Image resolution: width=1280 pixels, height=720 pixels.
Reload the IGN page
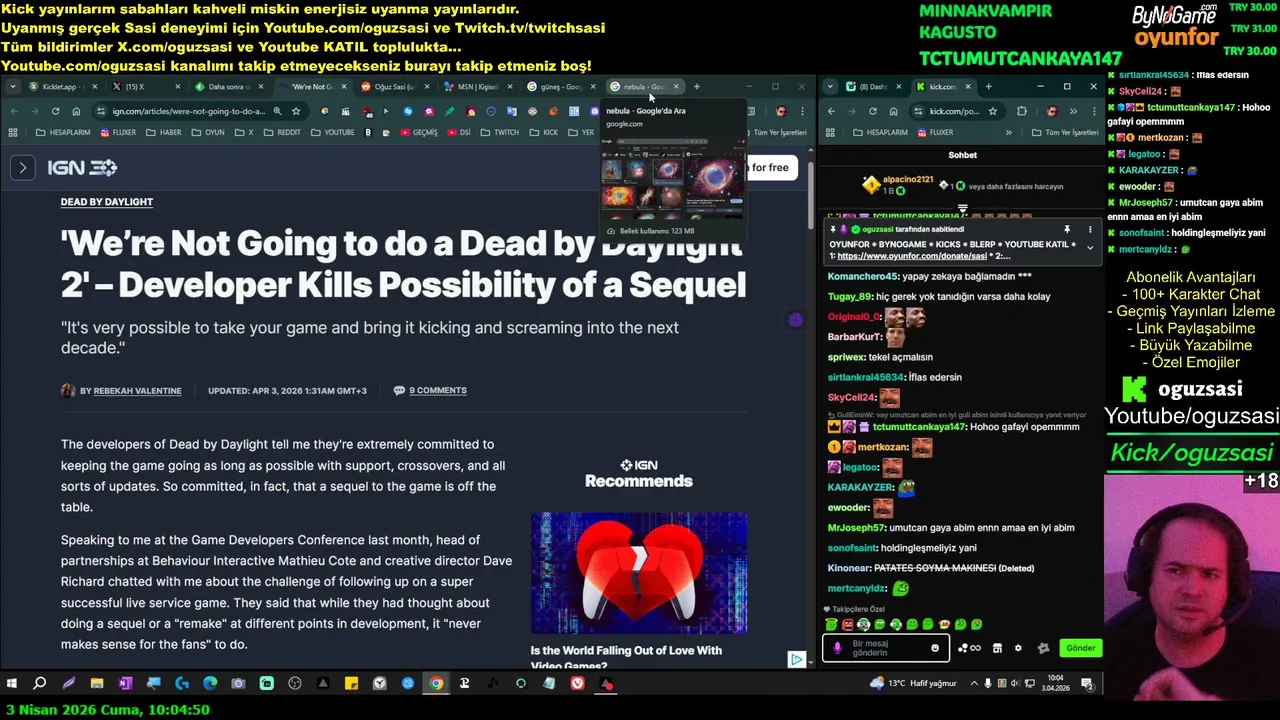click(56, 111)
